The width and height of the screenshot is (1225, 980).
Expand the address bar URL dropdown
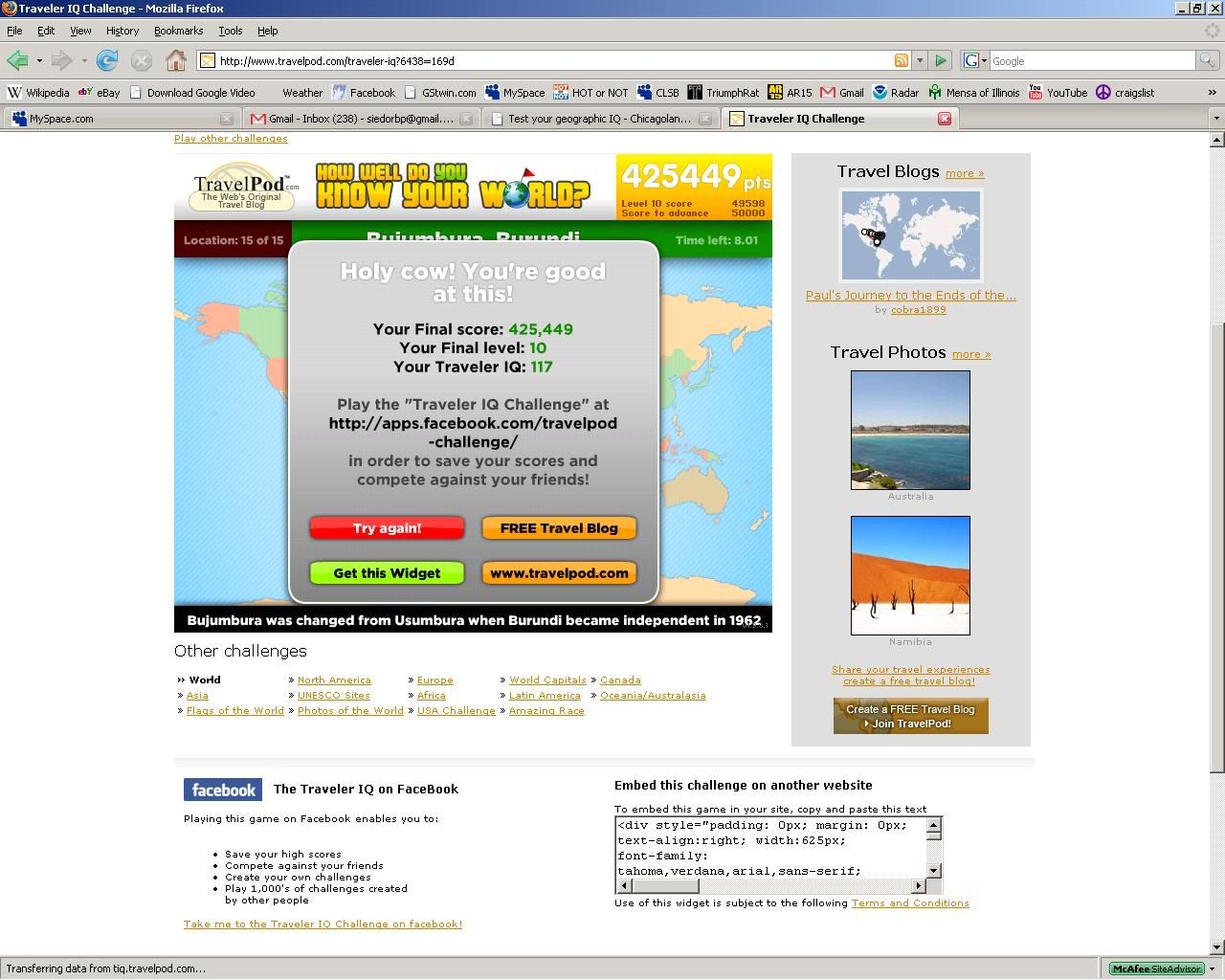[920, 60]
